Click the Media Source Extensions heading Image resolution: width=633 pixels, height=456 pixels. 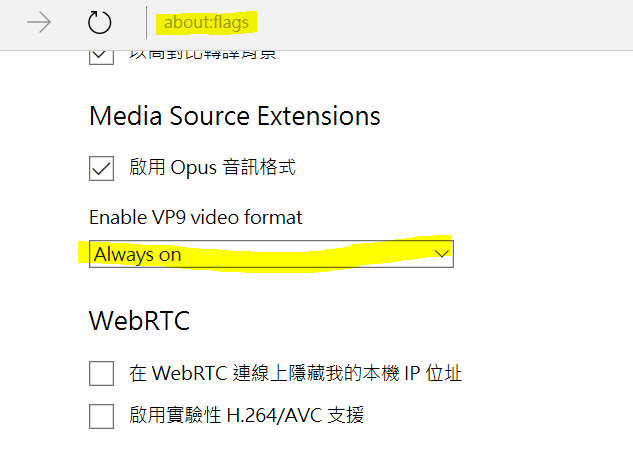coord(235,116)
